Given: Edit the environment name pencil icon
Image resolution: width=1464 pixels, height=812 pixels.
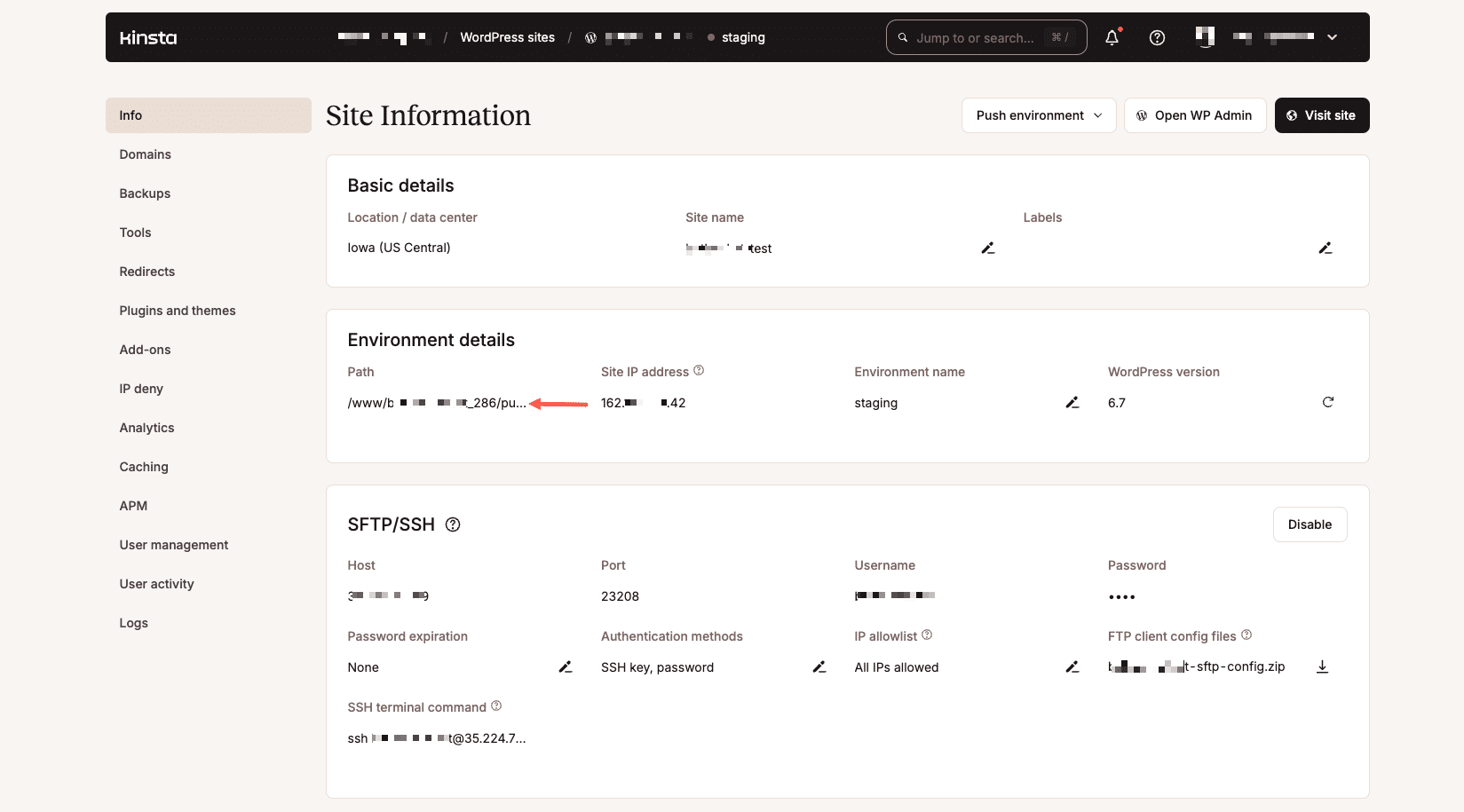Looking at the screenshot, I should coord(1072,403).
